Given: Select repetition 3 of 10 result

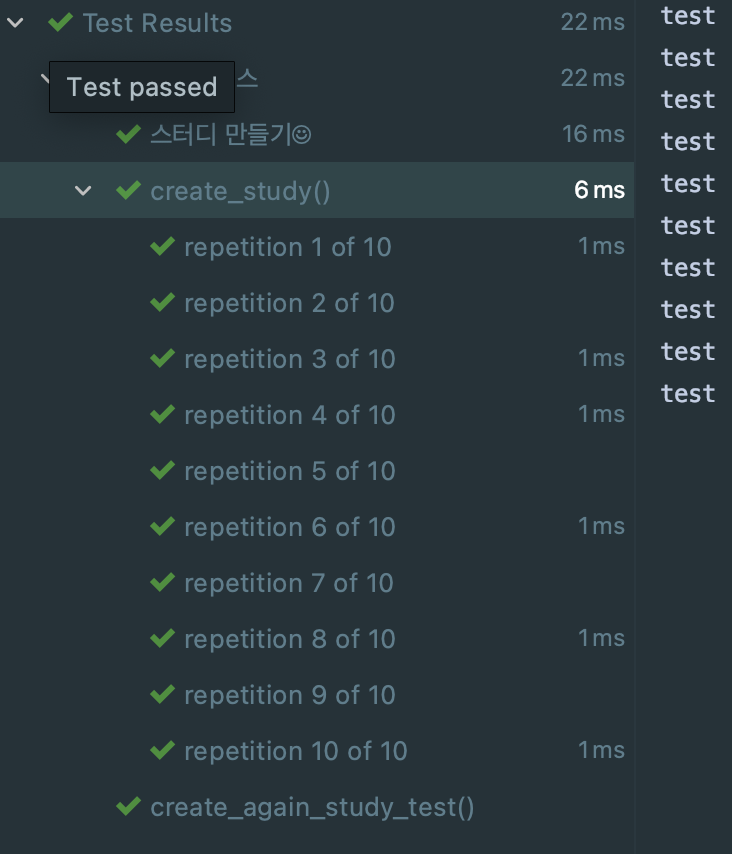Looking at the screenshot, I should [289, 358].
